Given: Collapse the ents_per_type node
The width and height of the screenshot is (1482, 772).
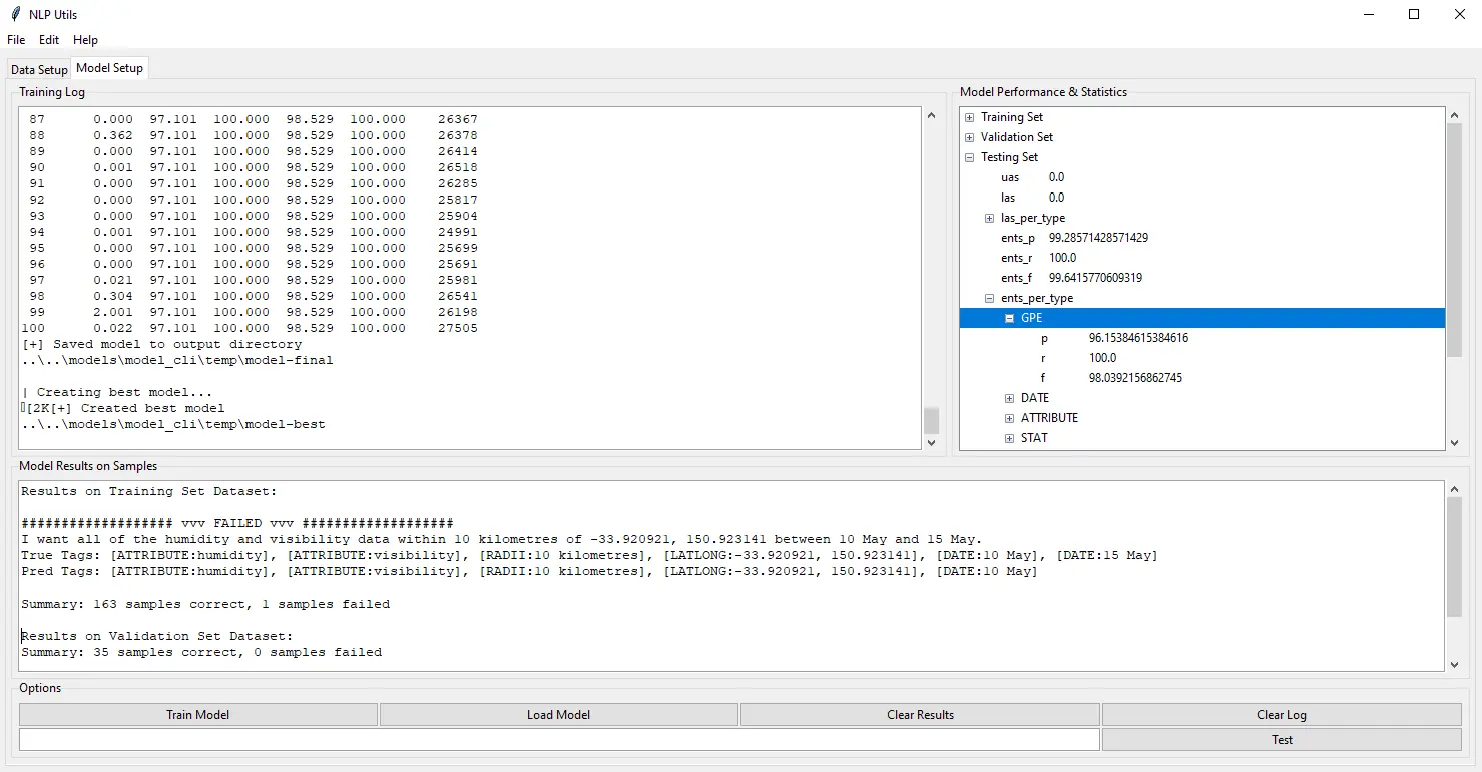Looking at the screenshot, I should coord(989,298).
